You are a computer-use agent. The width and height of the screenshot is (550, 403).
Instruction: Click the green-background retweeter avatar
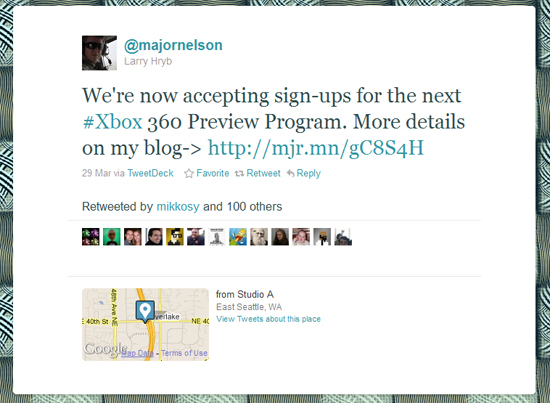click(x=112, y=236)
